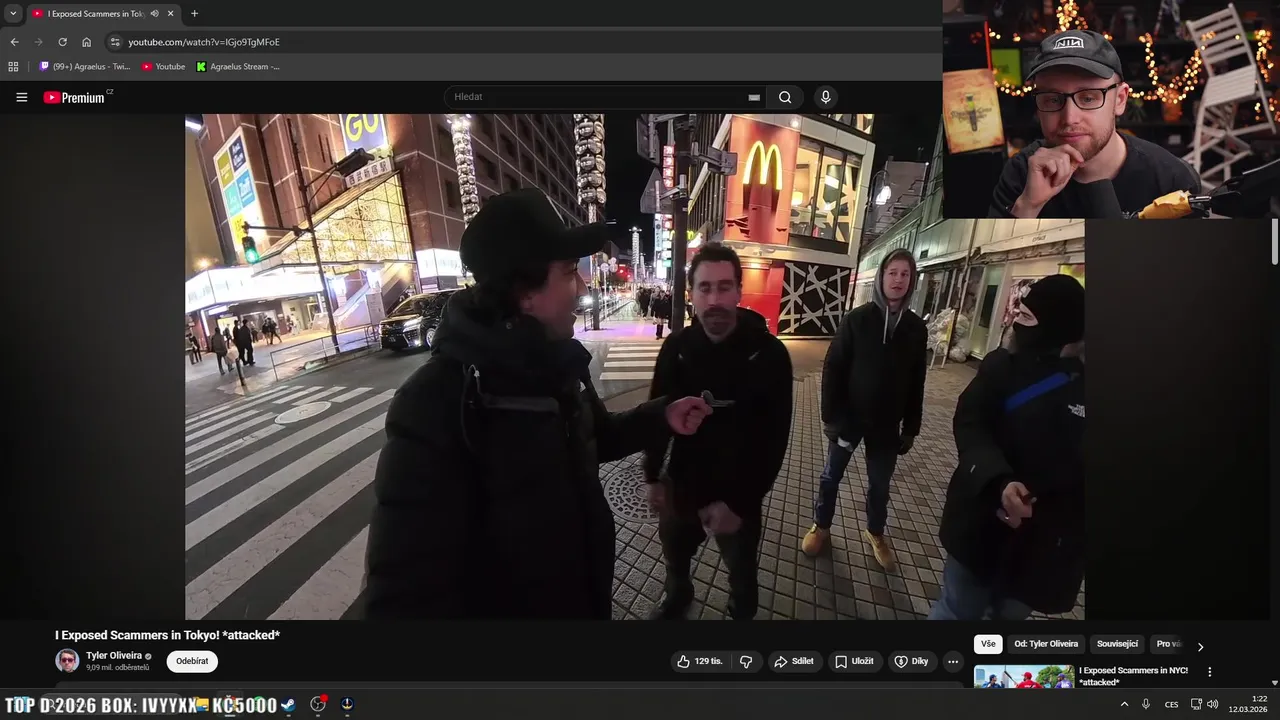Open the Exposed Scammers in NYC thumbnail
Screen dimensions: 1280x720
tap(1024, 677)
